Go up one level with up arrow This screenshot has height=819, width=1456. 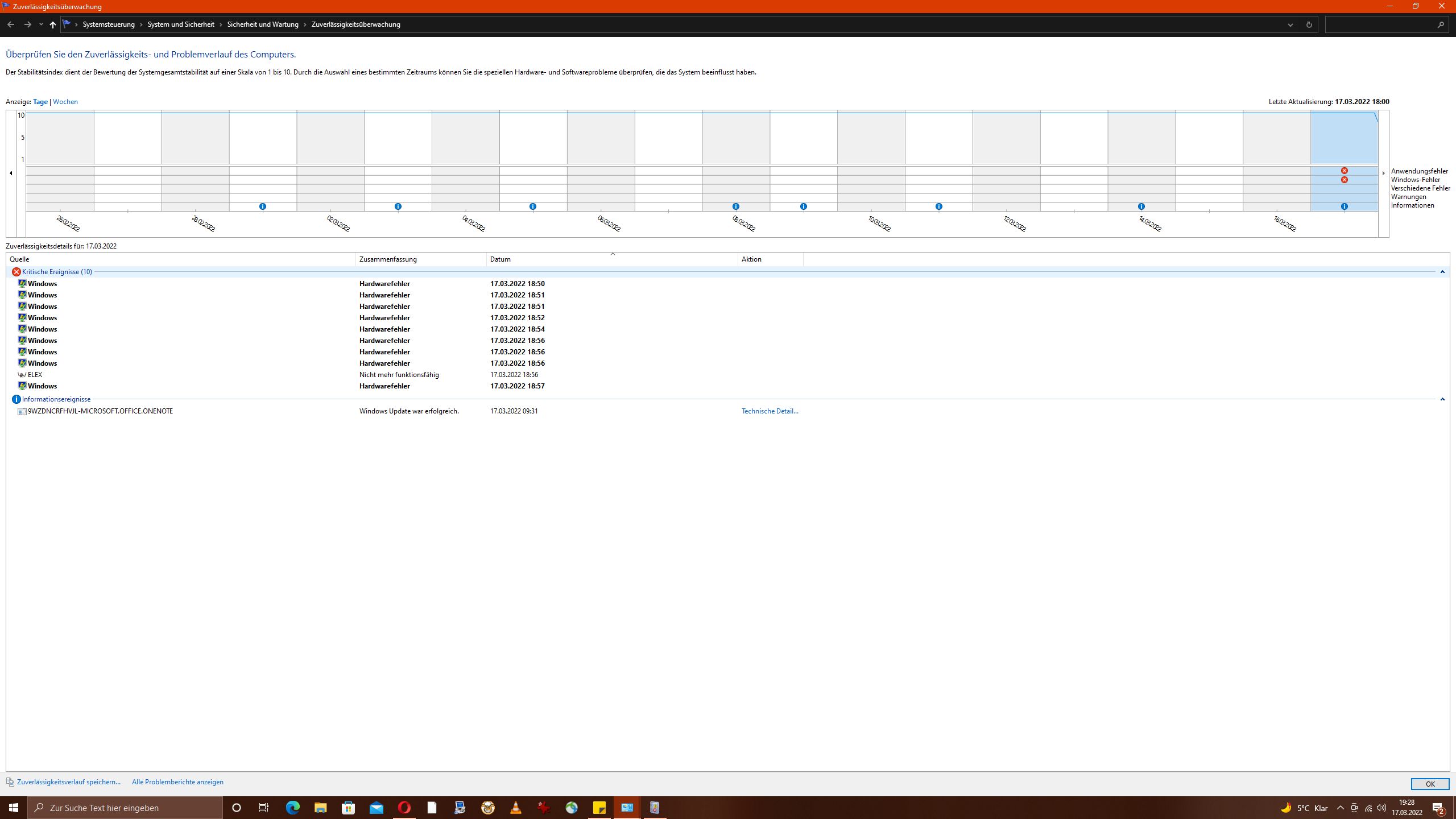pyautogui.click(x=52, y=24)
